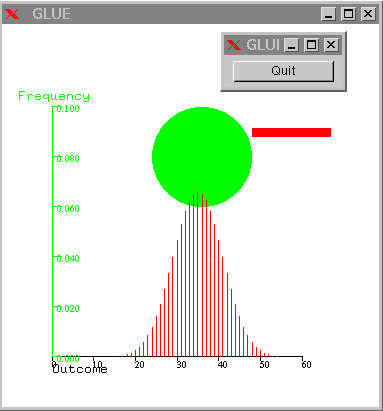Click the Outcome axis label

tap(80, 369)
